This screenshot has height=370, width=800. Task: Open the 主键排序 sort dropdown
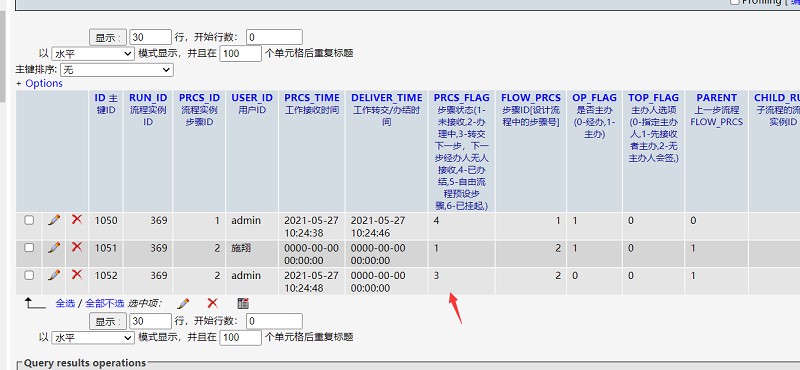(117, 70)
